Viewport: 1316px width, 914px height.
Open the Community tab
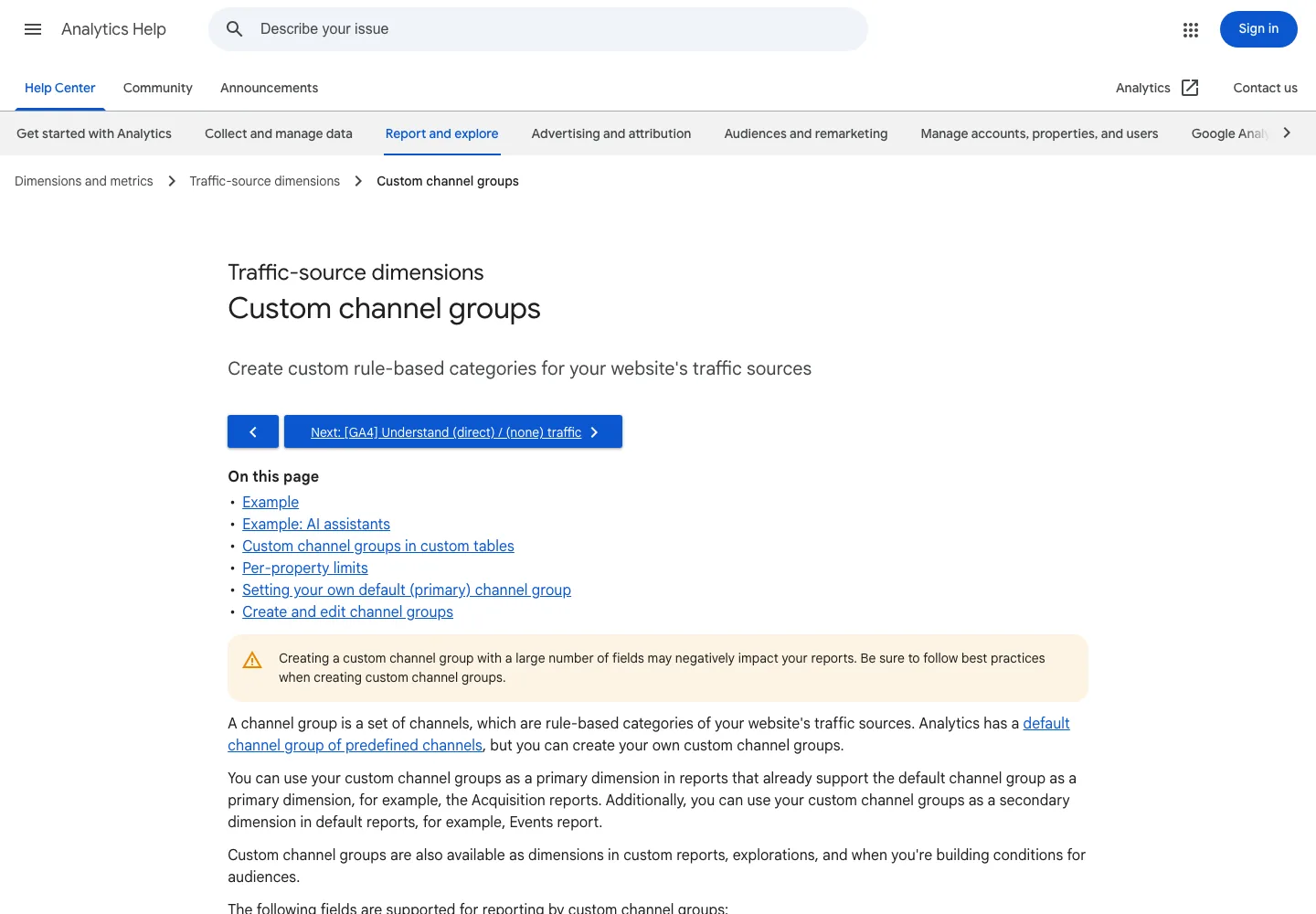pyautogui.click(x=158, y=88)
